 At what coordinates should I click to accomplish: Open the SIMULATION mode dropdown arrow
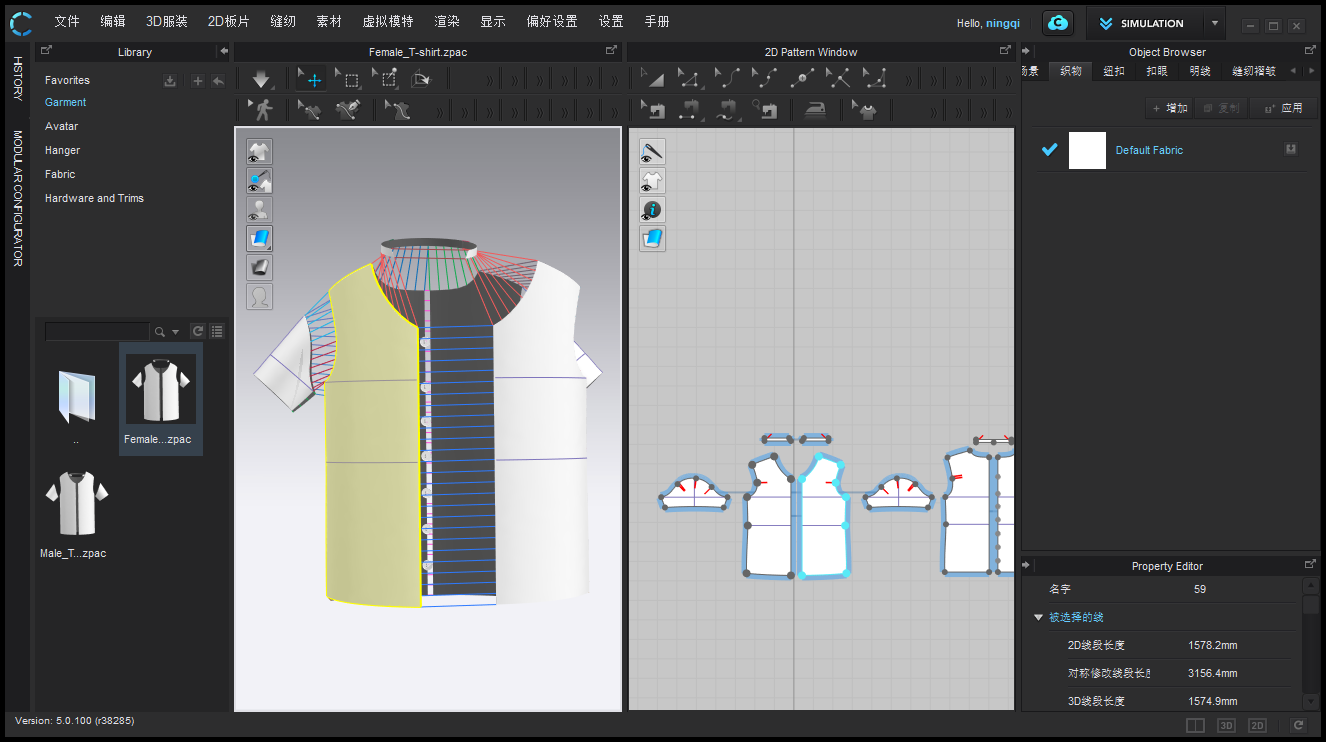tap(1214, 23)
